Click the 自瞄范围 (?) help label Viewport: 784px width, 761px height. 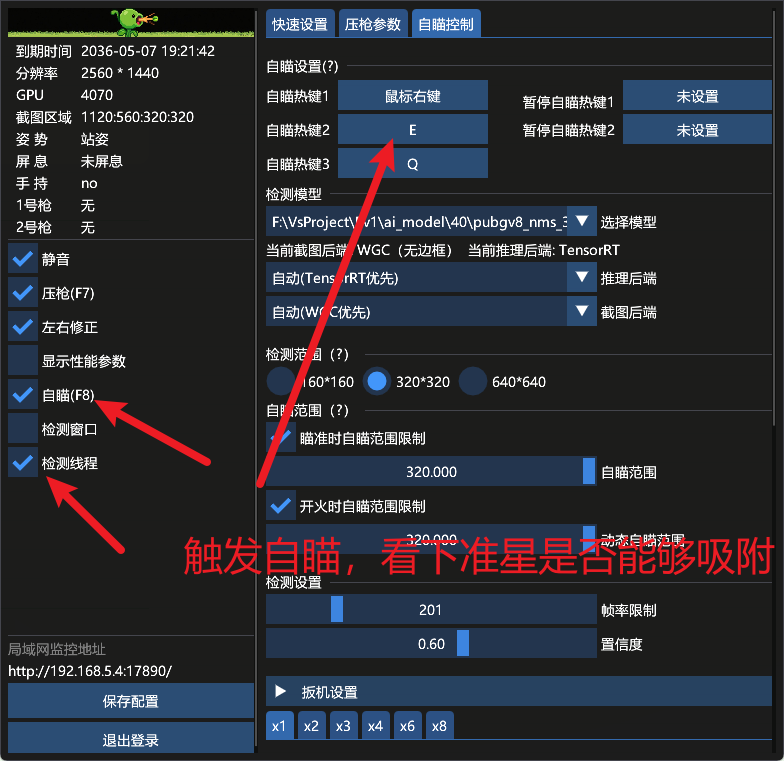click(x=307, y=410)
